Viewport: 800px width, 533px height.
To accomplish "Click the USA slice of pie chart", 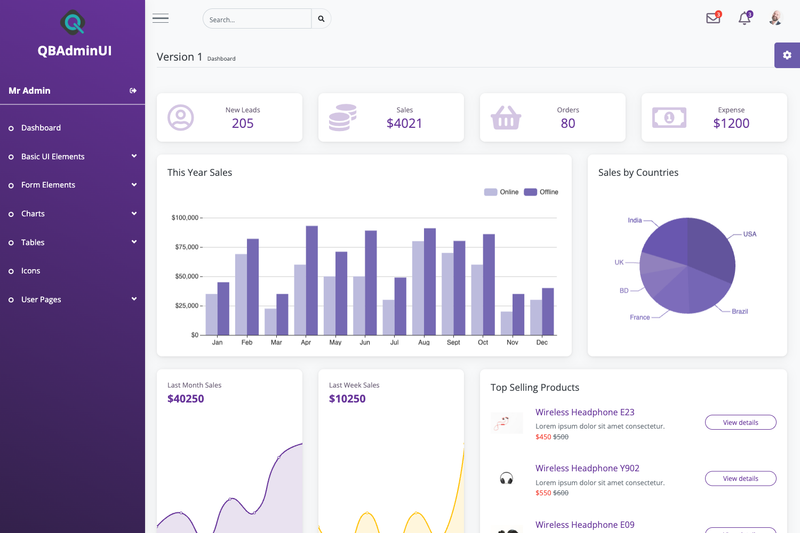I will (x=712, y=247).
